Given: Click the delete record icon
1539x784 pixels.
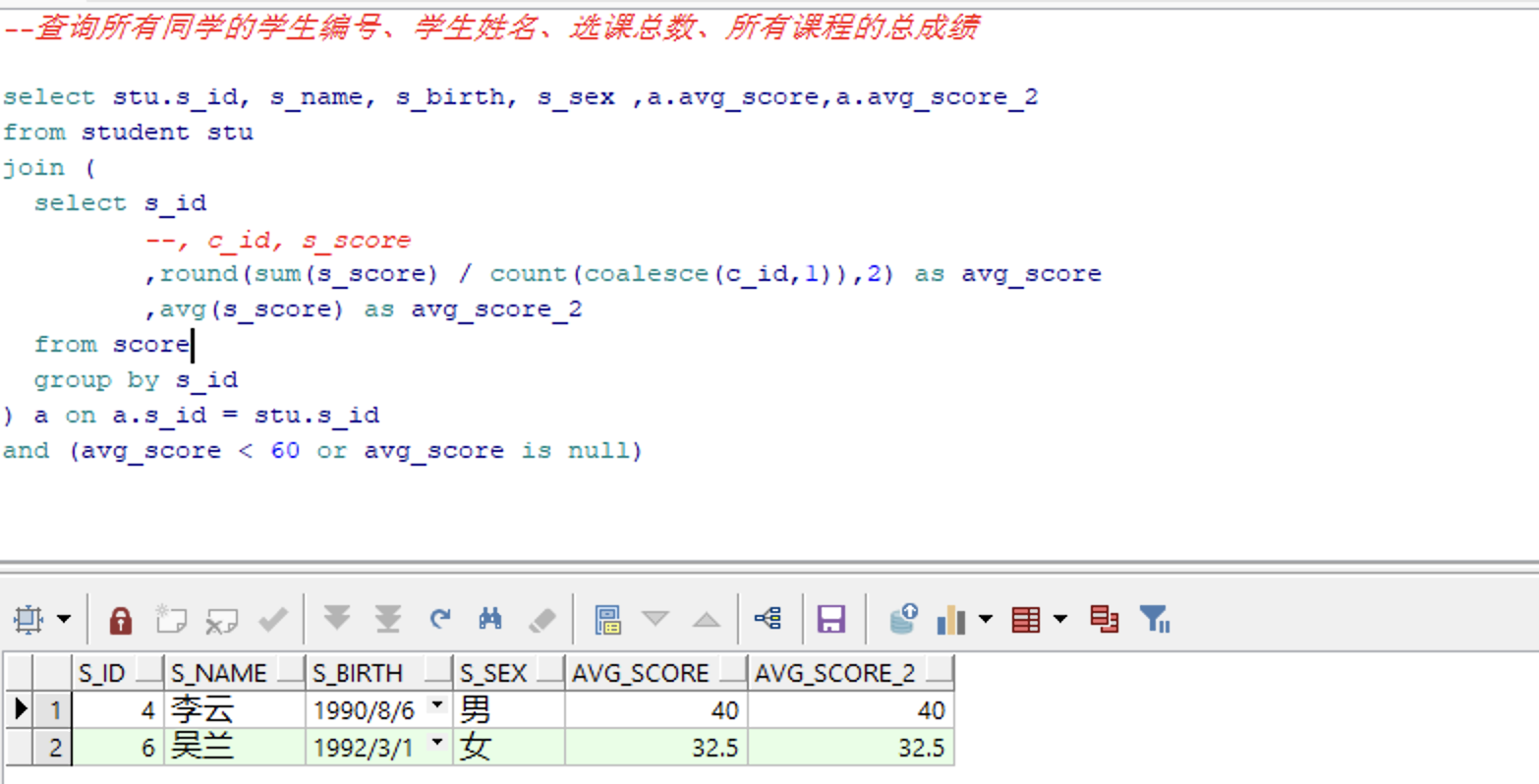Looking at the screenshot, I should [221, 620].
